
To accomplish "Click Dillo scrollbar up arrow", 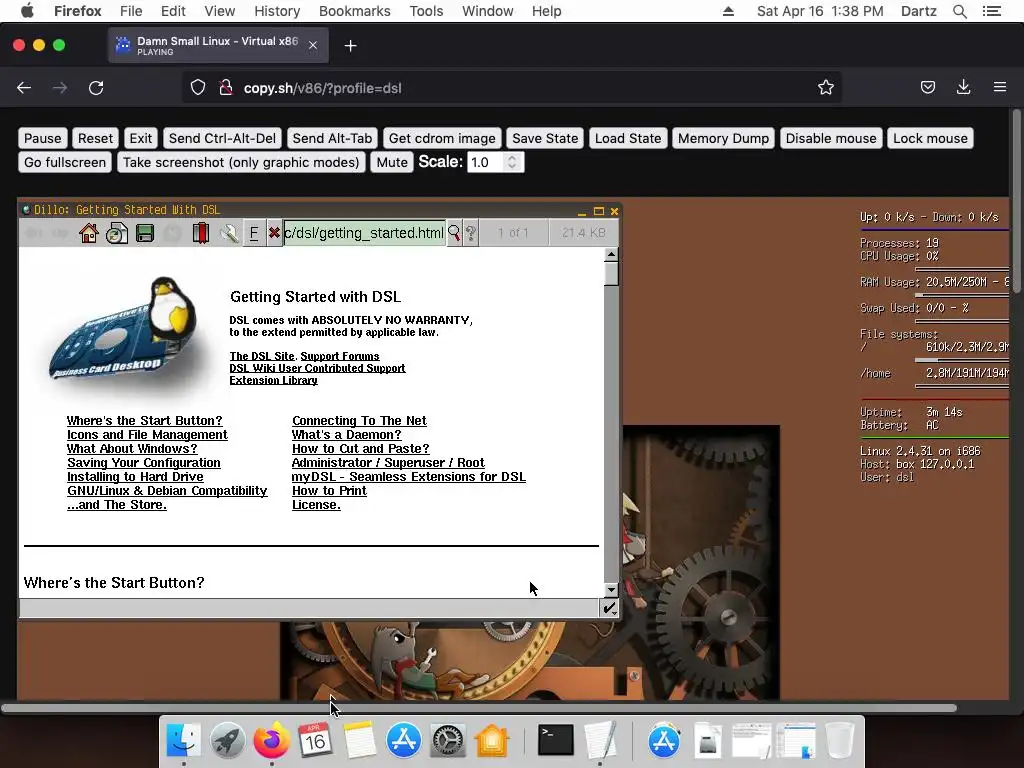I will pos(611,255).
